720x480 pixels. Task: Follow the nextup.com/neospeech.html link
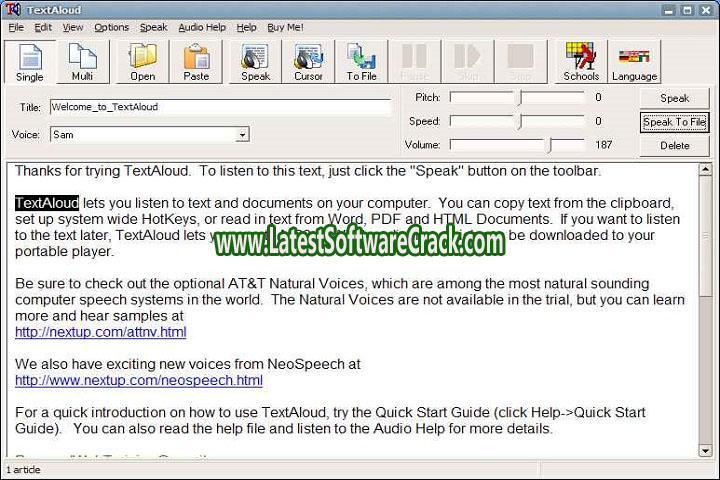139,380
